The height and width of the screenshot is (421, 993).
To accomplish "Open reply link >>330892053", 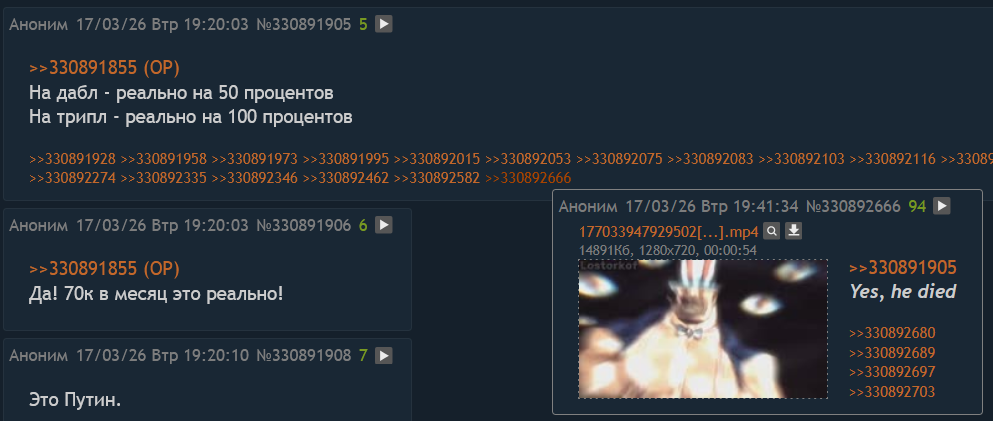I will (528, 160).
